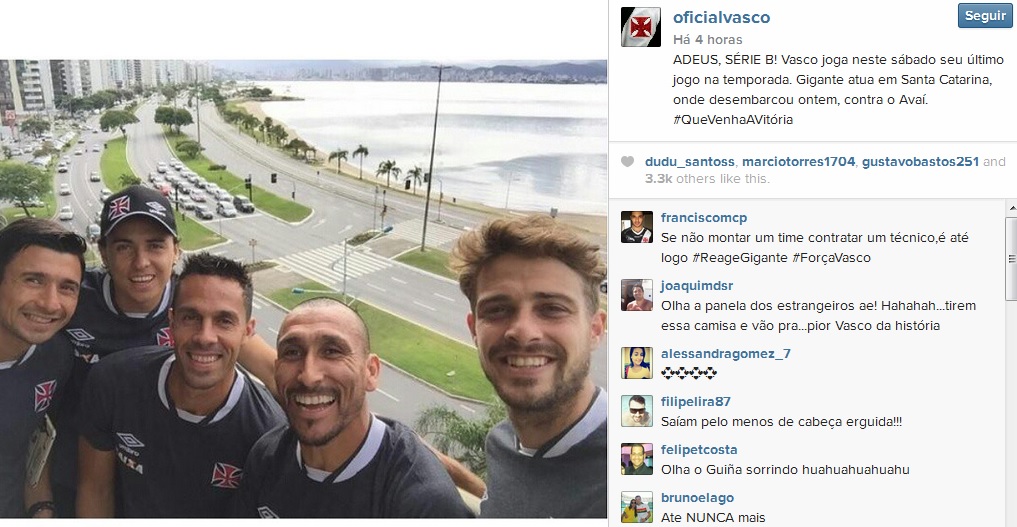Open felipetcosta's avatar
The width and height of the screenshot is (1017, 527).
click(x=637, y=459)
